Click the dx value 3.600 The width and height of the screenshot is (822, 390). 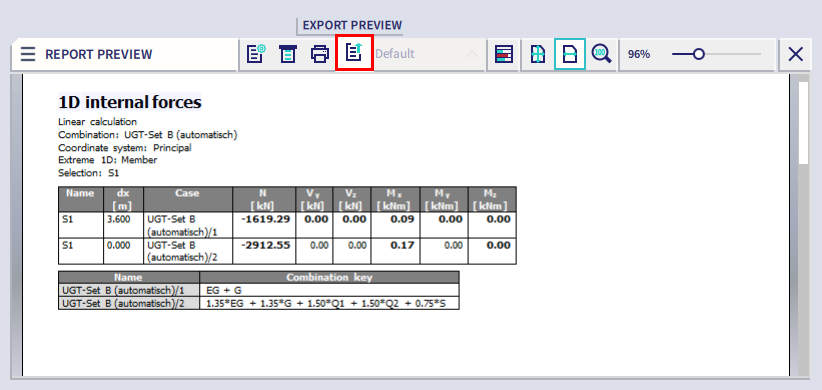(118, 220)
